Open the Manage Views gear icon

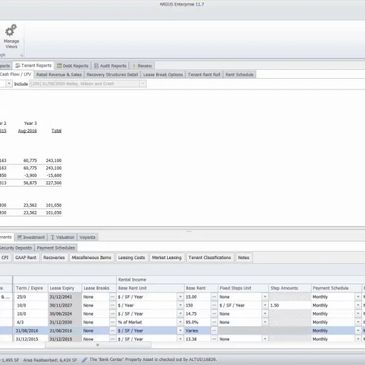(11, 31)
